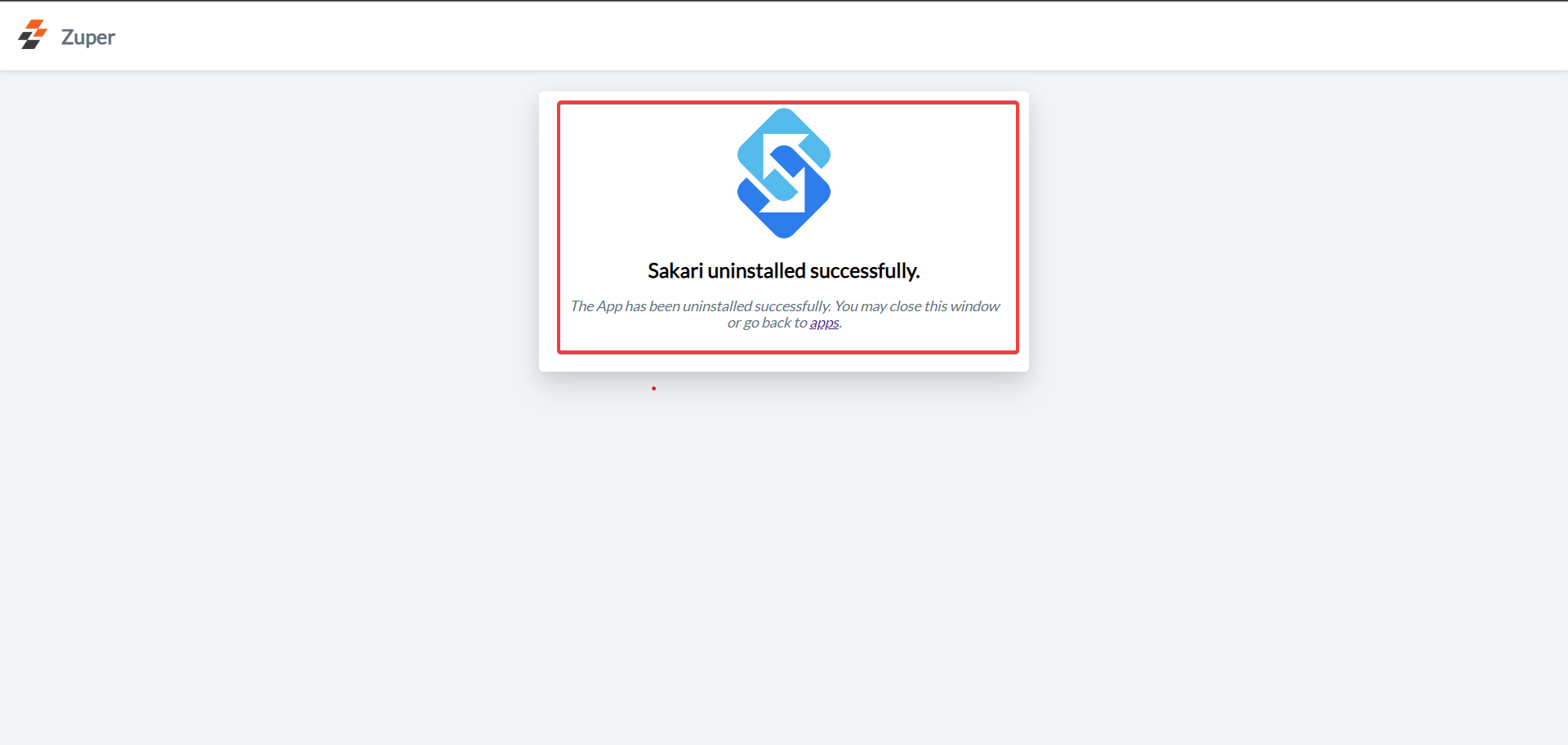Click the word "App" in the description
Image resolution: width=1568 pixels, height=745 pixels.
point(609,306)
